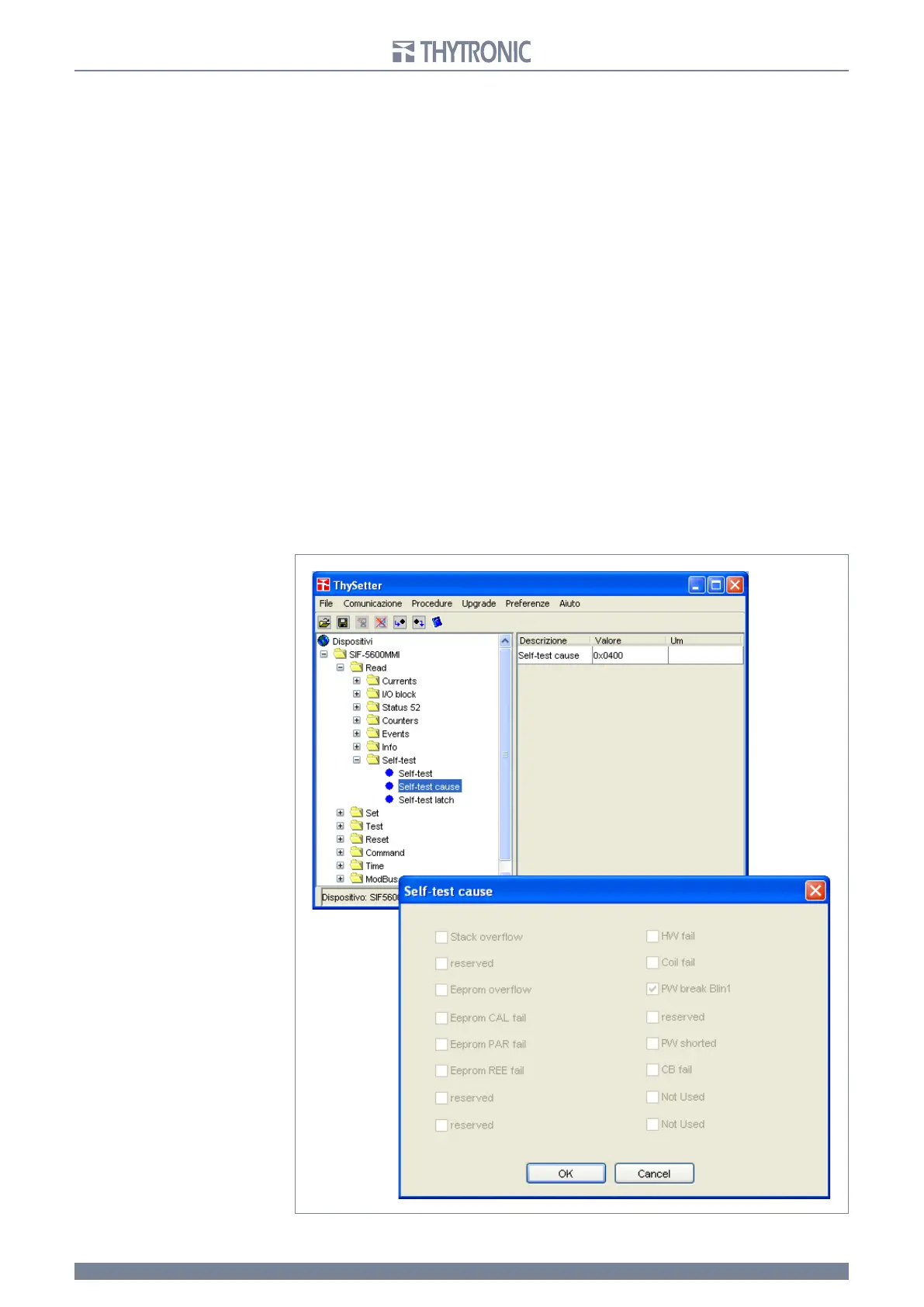Toggle the Eeprom PAR fail checkbox
Viewport: 924px width, 1307px height.
(441, 1045)
